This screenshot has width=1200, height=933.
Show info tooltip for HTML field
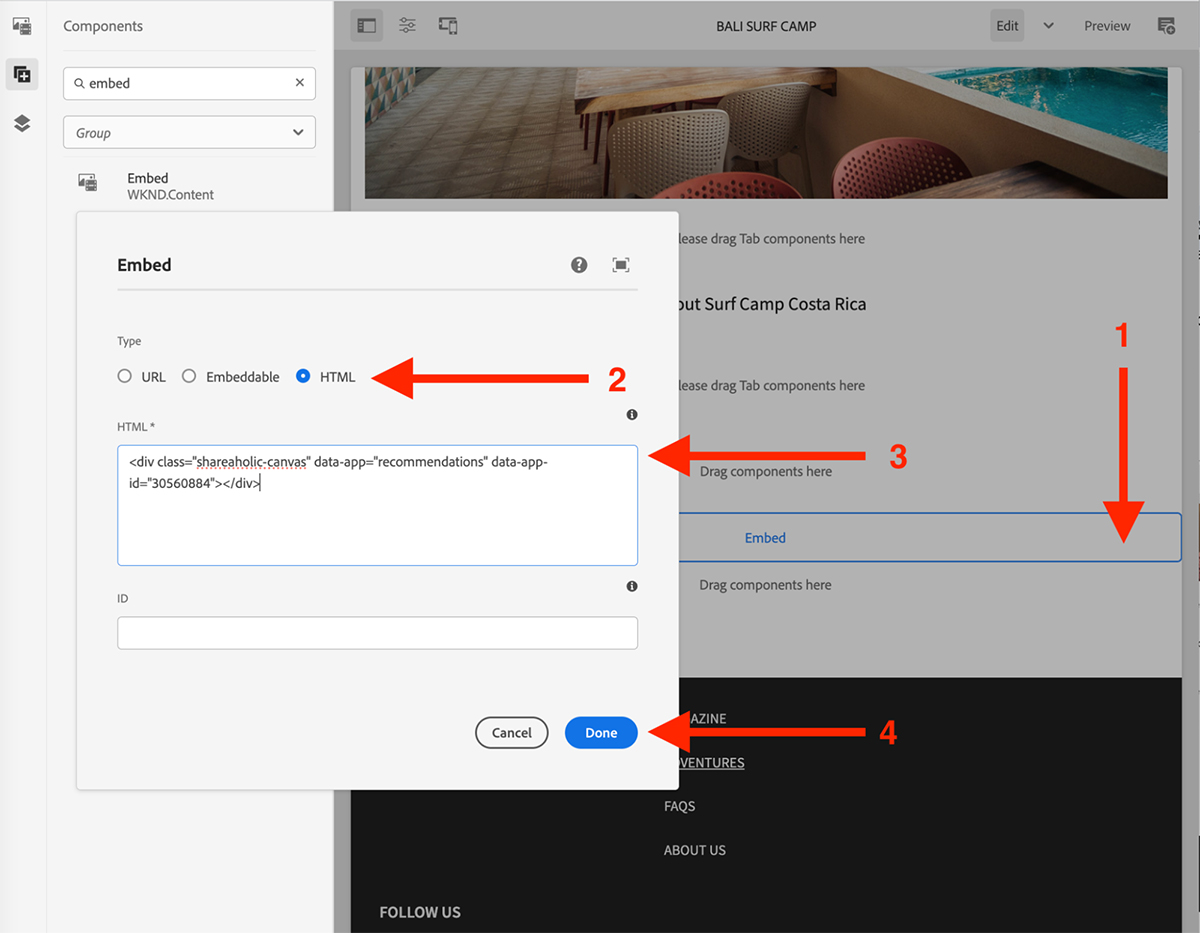tap(632, 414)
